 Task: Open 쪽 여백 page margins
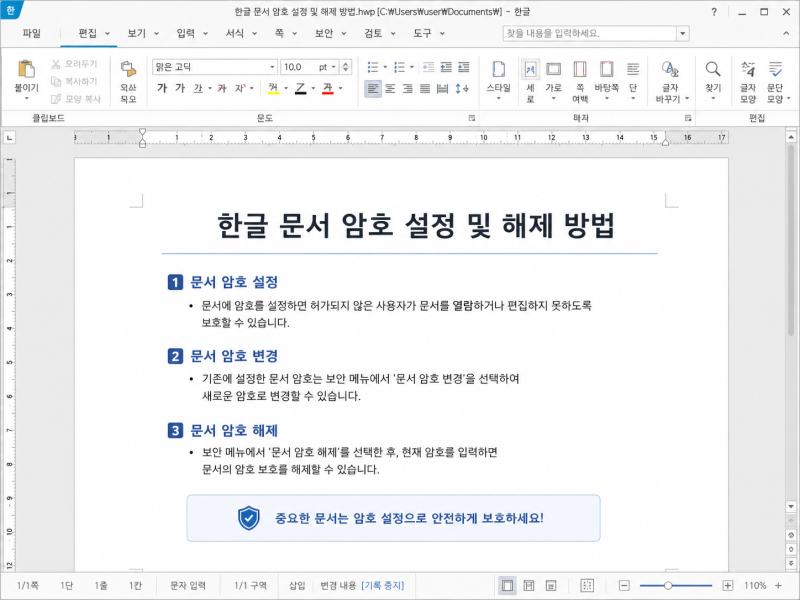pyautogui.click(x=580, y=81)
